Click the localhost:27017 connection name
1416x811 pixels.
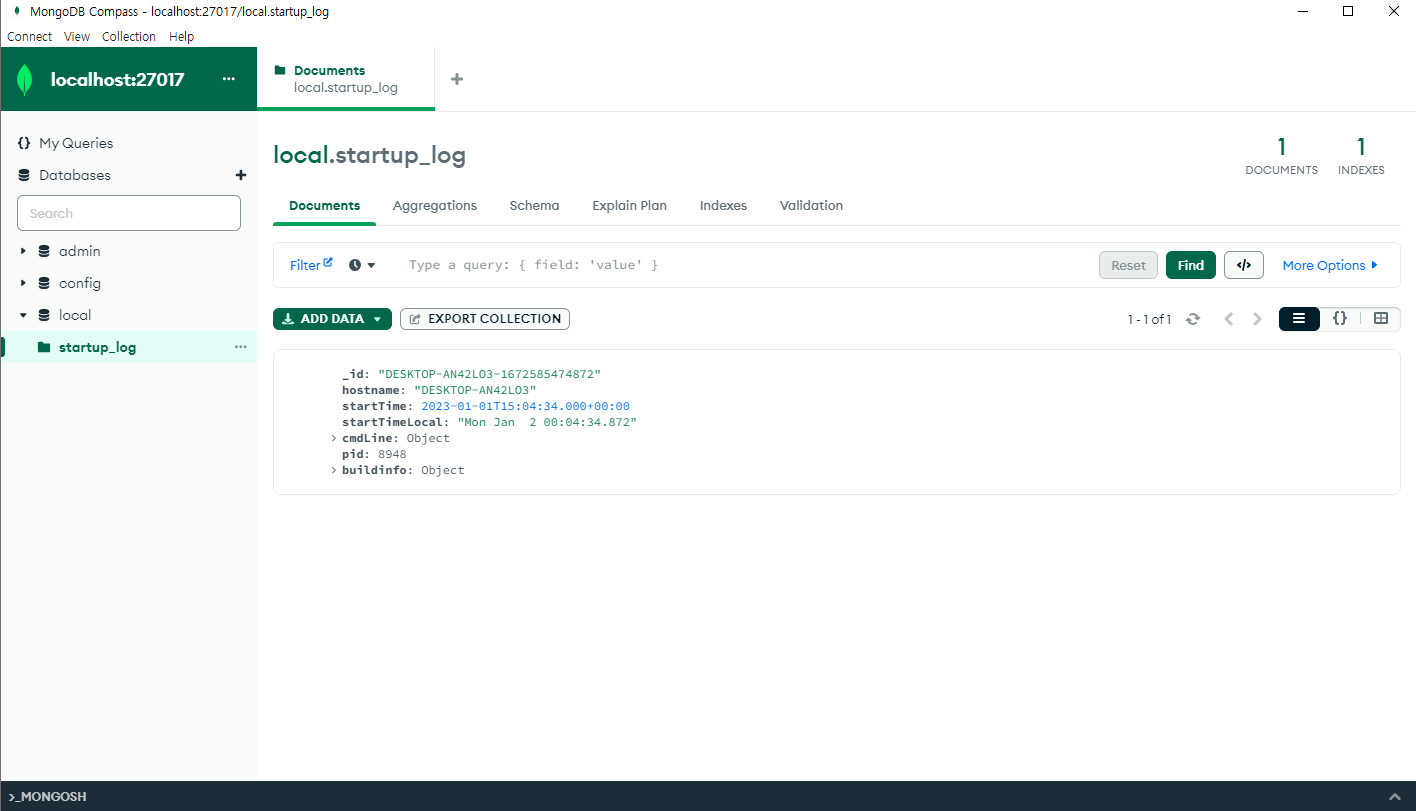click(117, 80)
